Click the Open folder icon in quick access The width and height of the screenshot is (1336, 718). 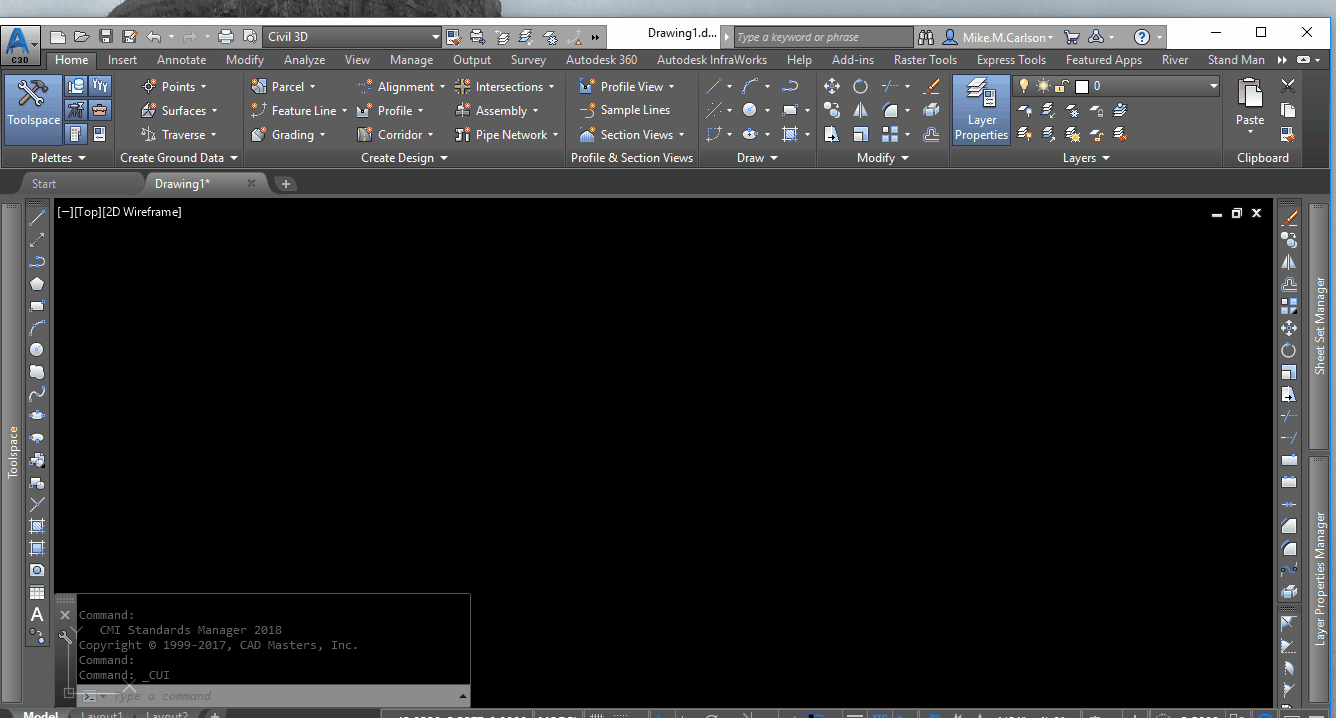82,37
